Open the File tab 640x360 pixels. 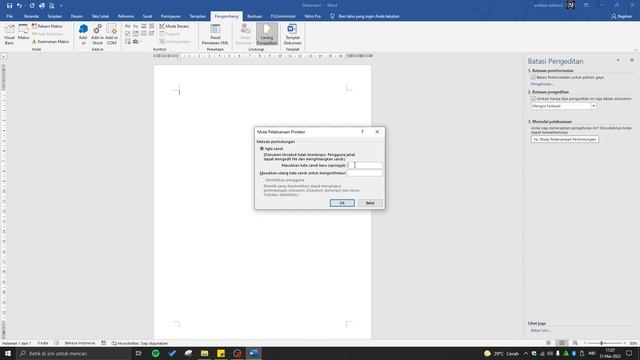[x=9, y=16]
